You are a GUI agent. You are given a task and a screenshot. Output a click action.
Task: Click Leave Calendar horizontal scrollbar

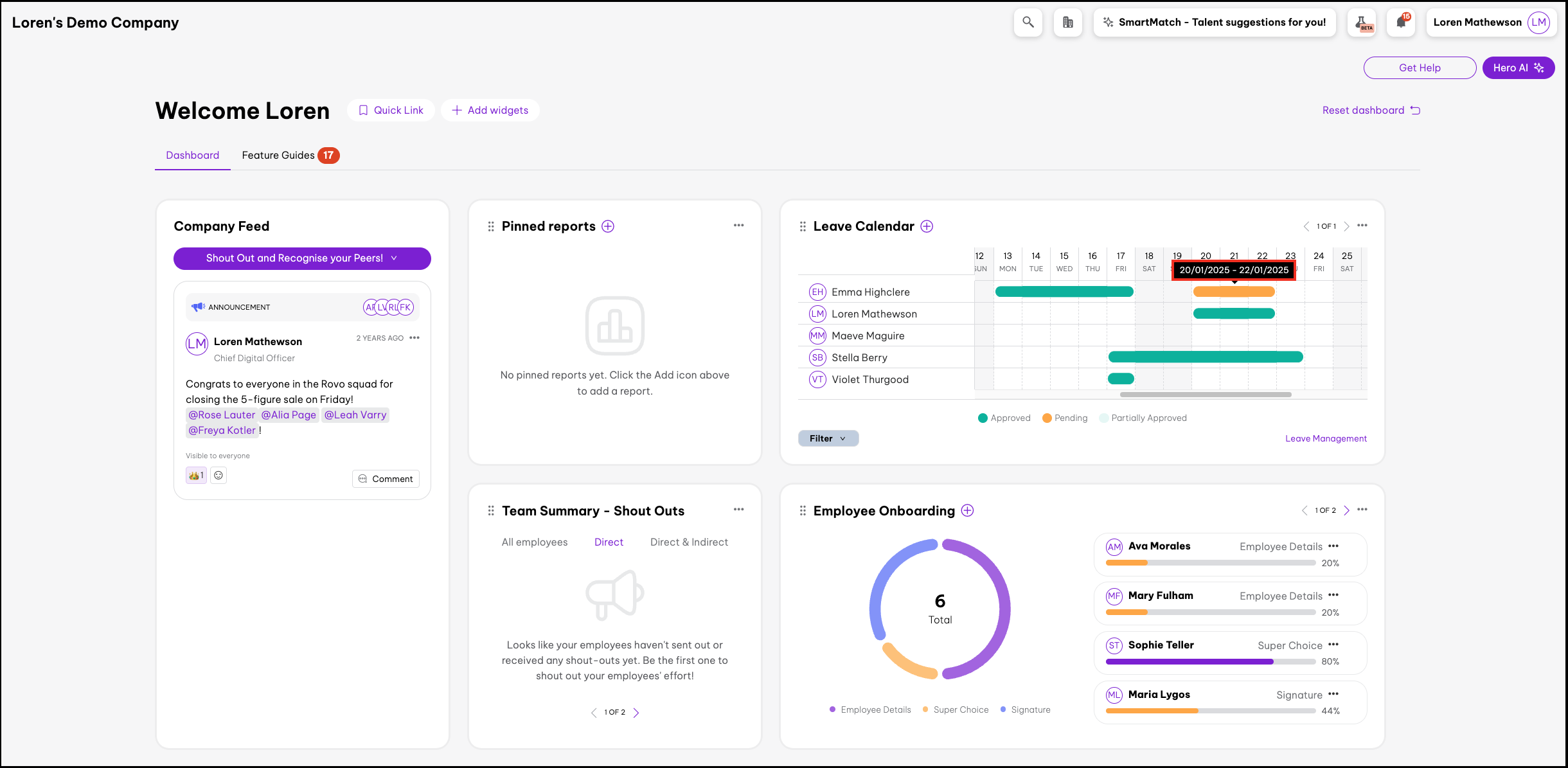(1206, 395)
